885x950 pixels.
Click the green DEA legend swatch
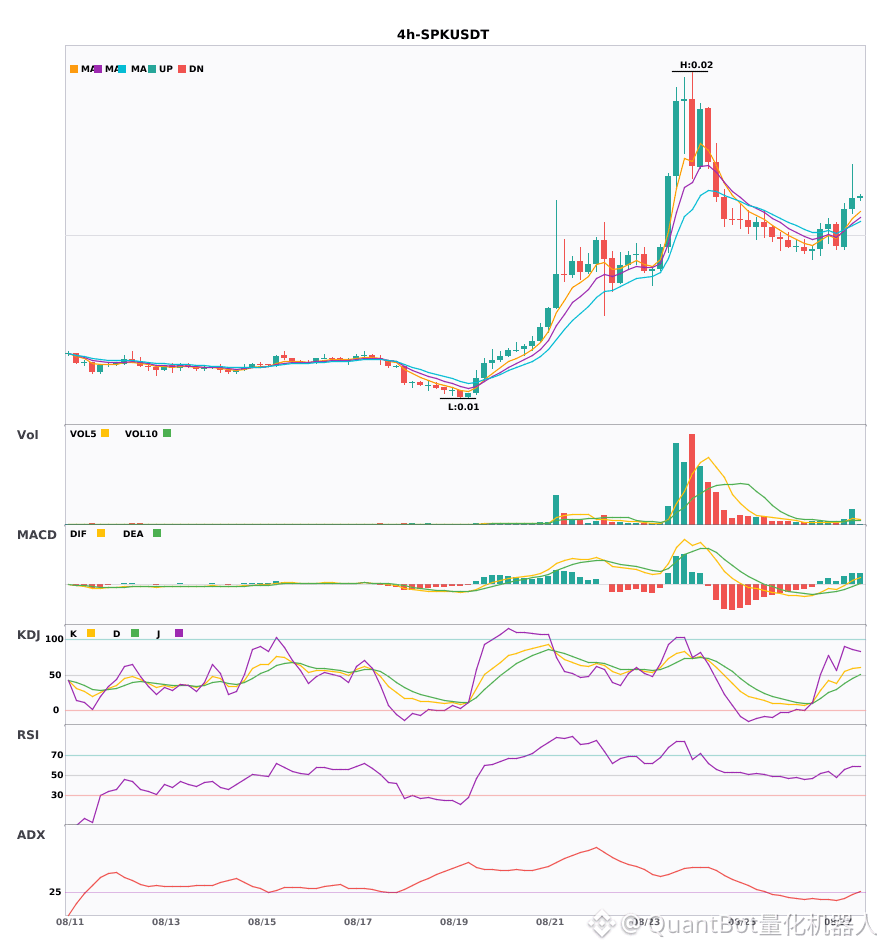[157, 533]
